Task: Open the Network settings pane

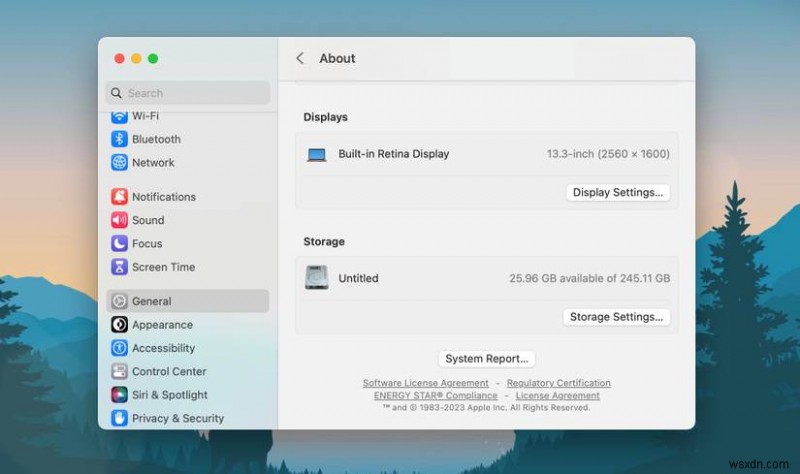Action: point(188,162)
